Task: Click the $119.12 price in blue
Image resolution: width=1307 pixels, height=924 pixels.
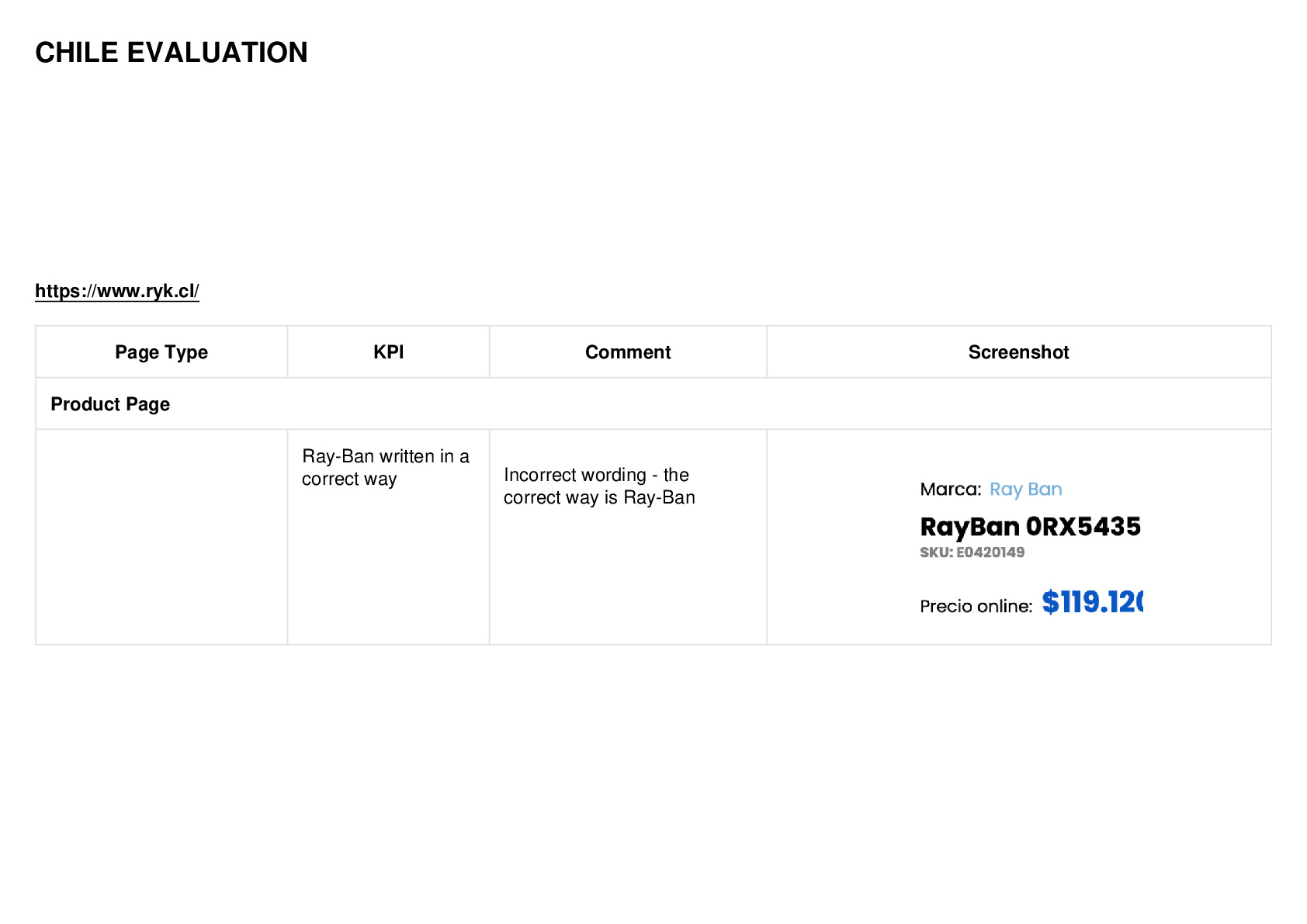Action: point(1092,602)
